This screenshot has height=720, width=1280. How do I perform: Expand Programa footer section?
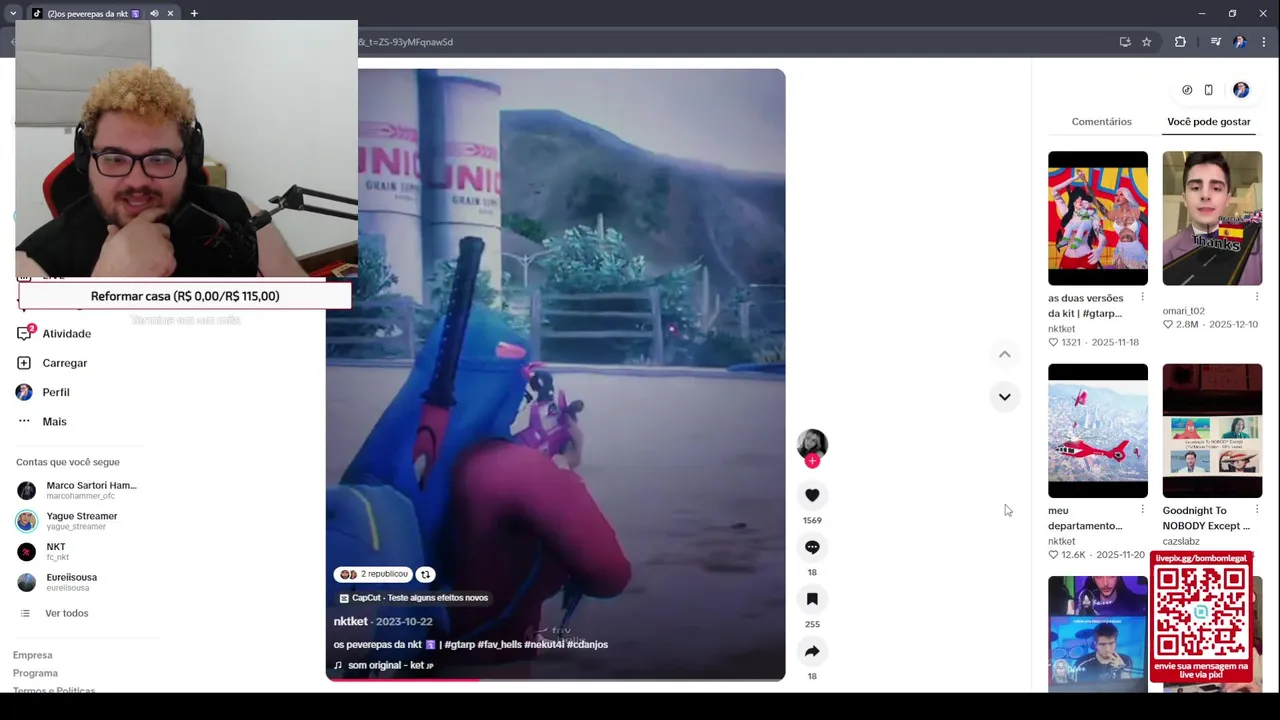(x=35, y=673)
